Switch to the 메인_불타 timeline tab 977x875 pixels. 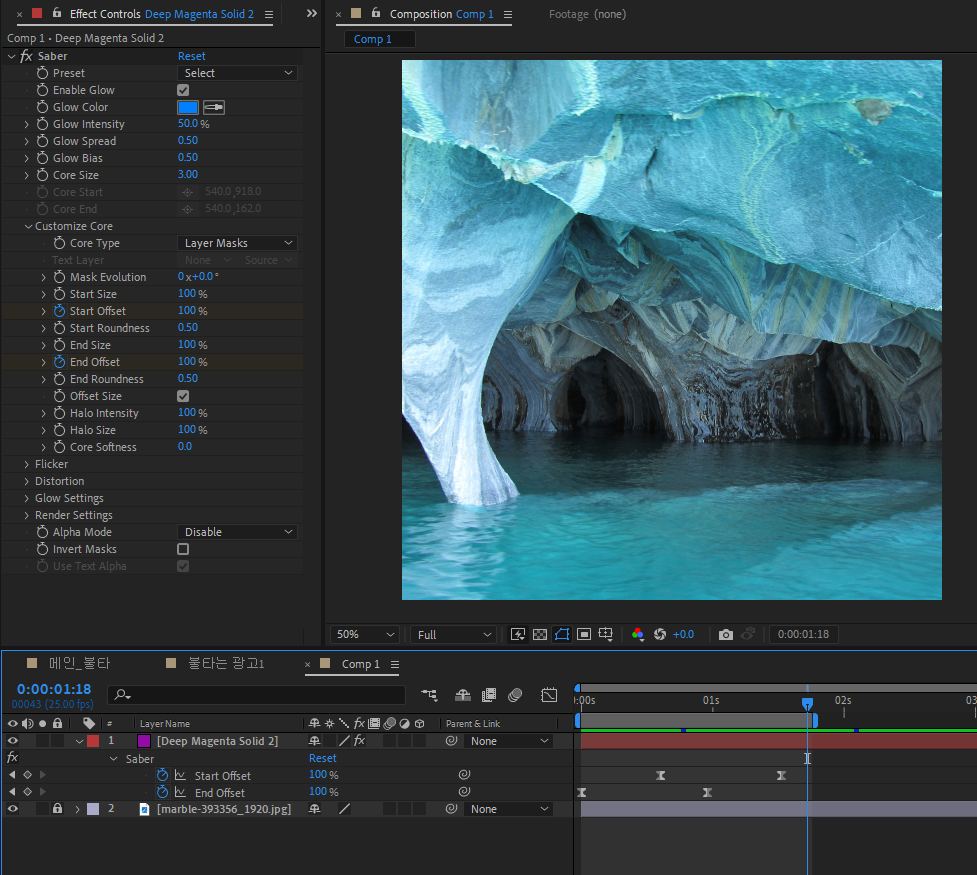click(x=81, y=663)
